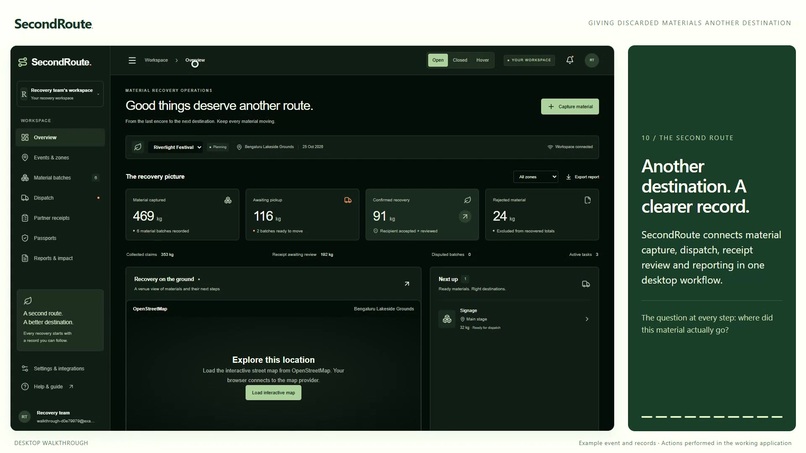Open the All zones dropdown
806x453 pixels.
tap(536, 177)
